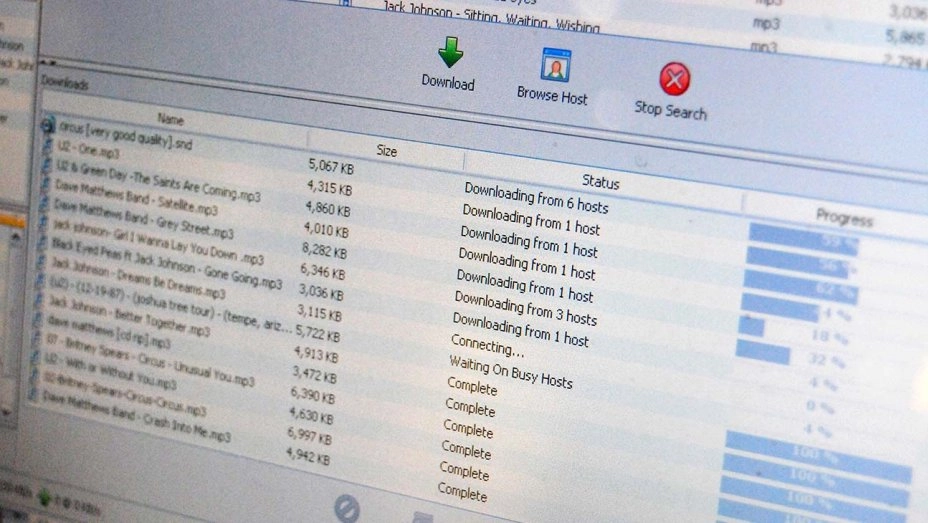
Task: Click the 59 % progress bar
Action: point(803,240)
